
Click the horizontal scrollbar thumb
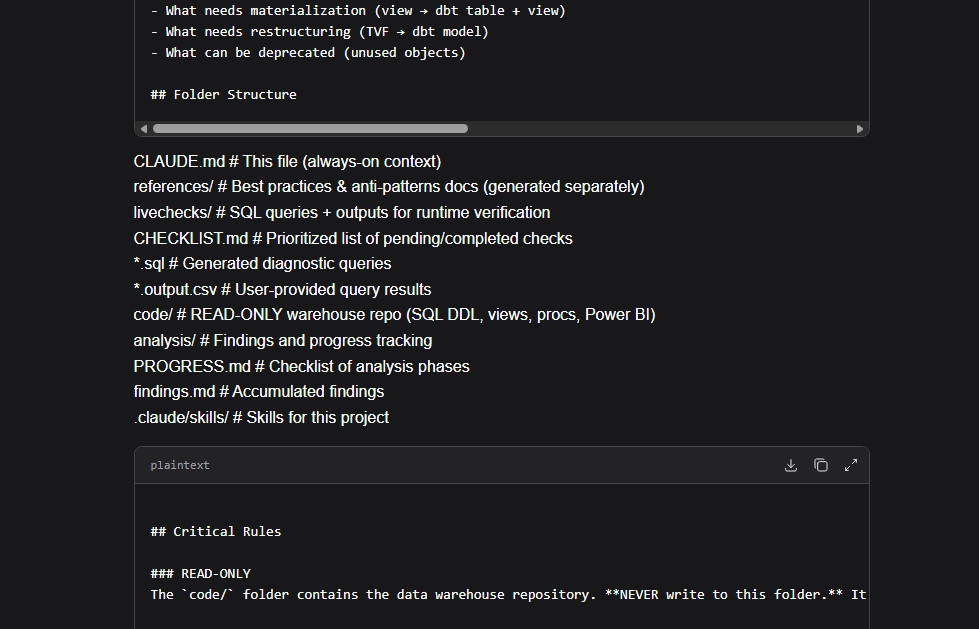pyautogui.click(x=310, y=129)
